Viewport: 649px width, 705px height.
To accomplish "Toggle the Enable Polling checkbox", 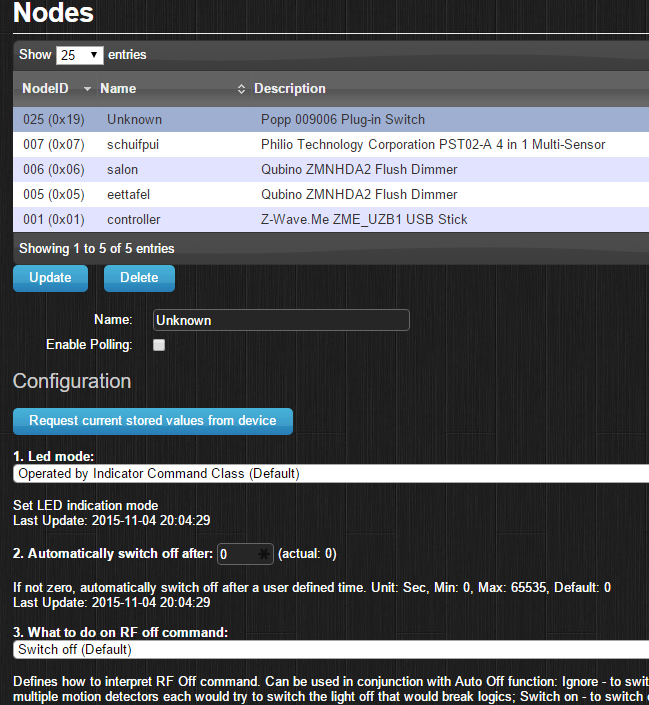I will (159, 345).
